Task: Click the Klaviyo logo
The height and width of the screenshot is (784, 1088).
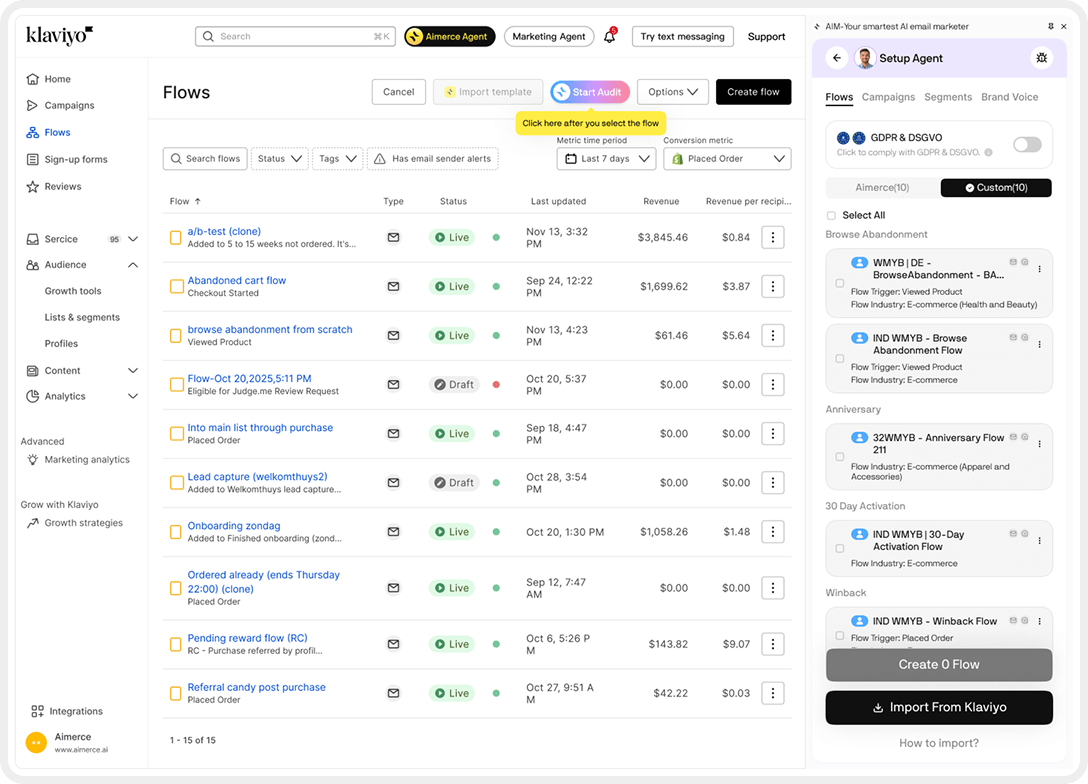Action: (x=59, y=35)
